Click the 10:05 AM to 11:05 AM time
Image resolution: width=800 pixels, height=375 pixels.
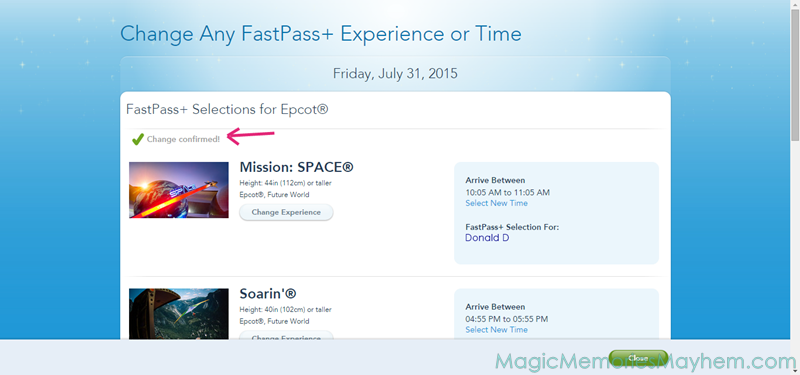click(x=508, y=192)
